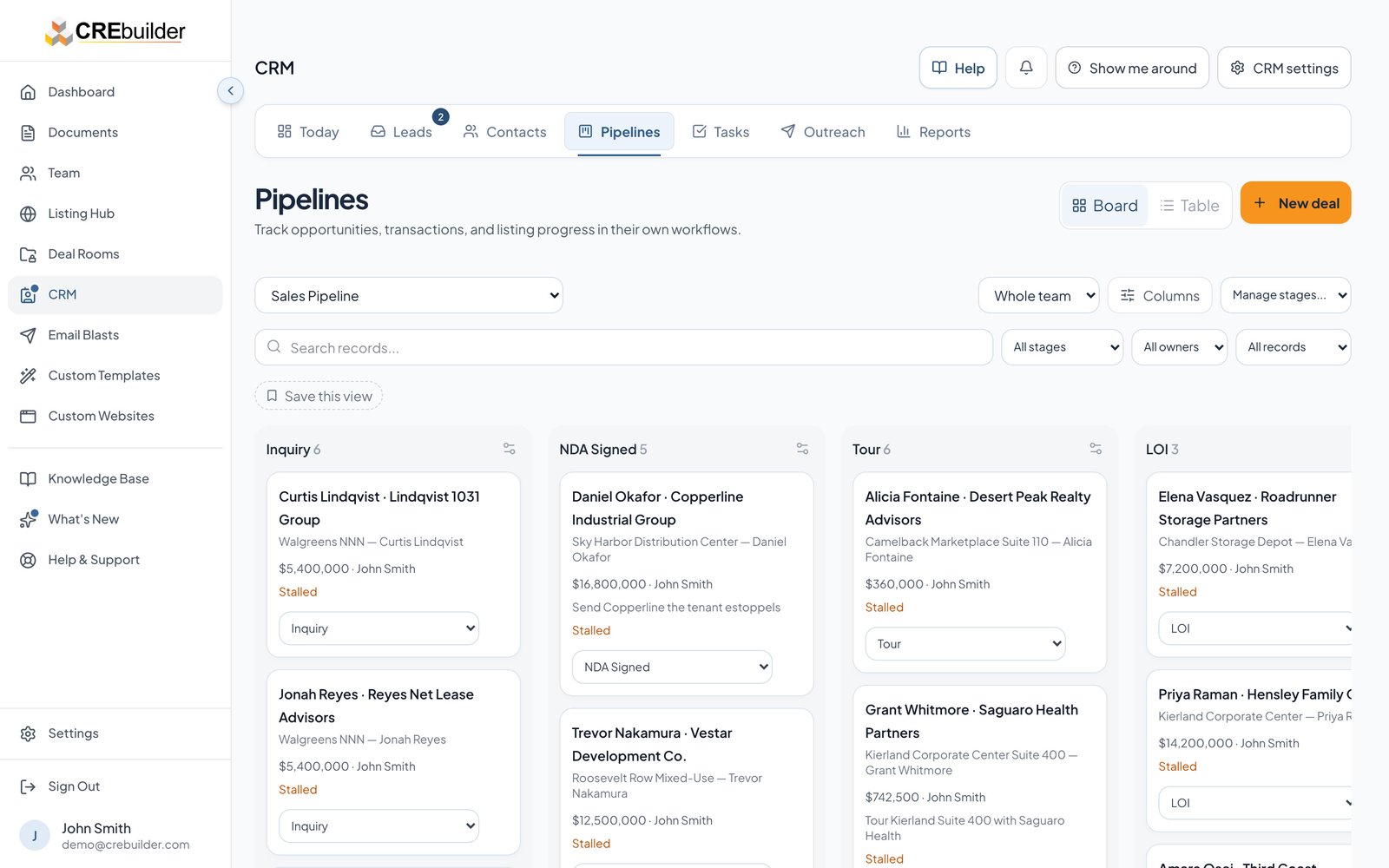The height and width of the screenshot is (868, 1389).
Task: Switch to the Leads tab
Action: click(401, 132)
